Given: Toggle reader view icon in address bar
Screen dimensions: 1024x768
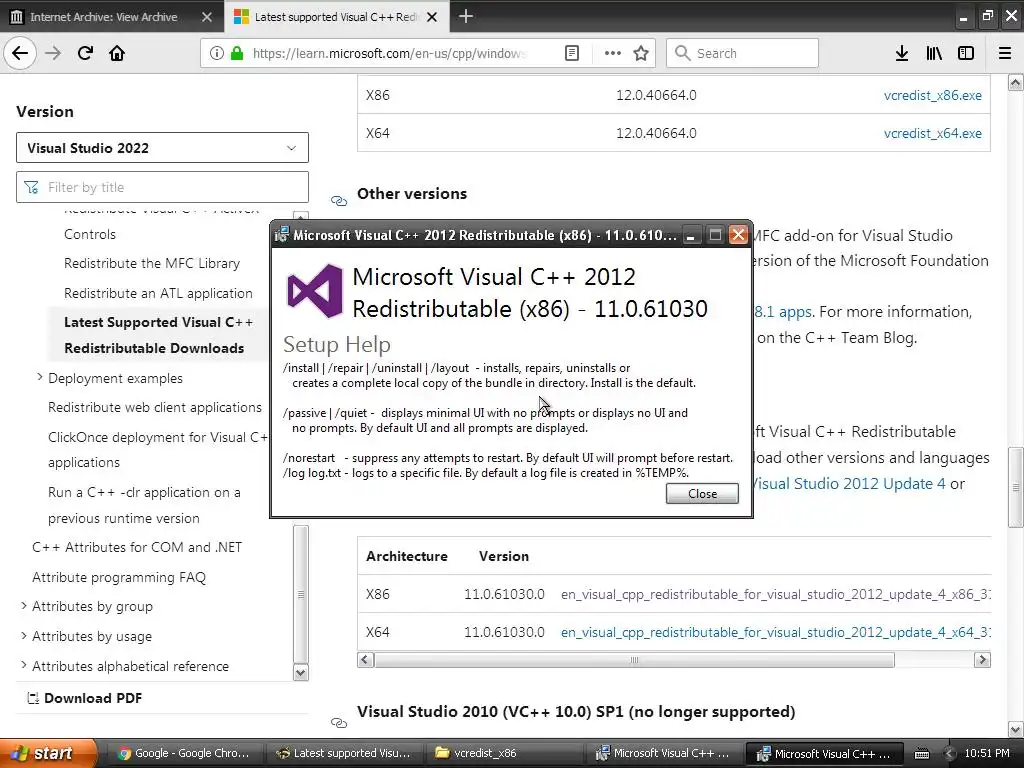Looking at the screenshot, I should [x=572, y=53].
